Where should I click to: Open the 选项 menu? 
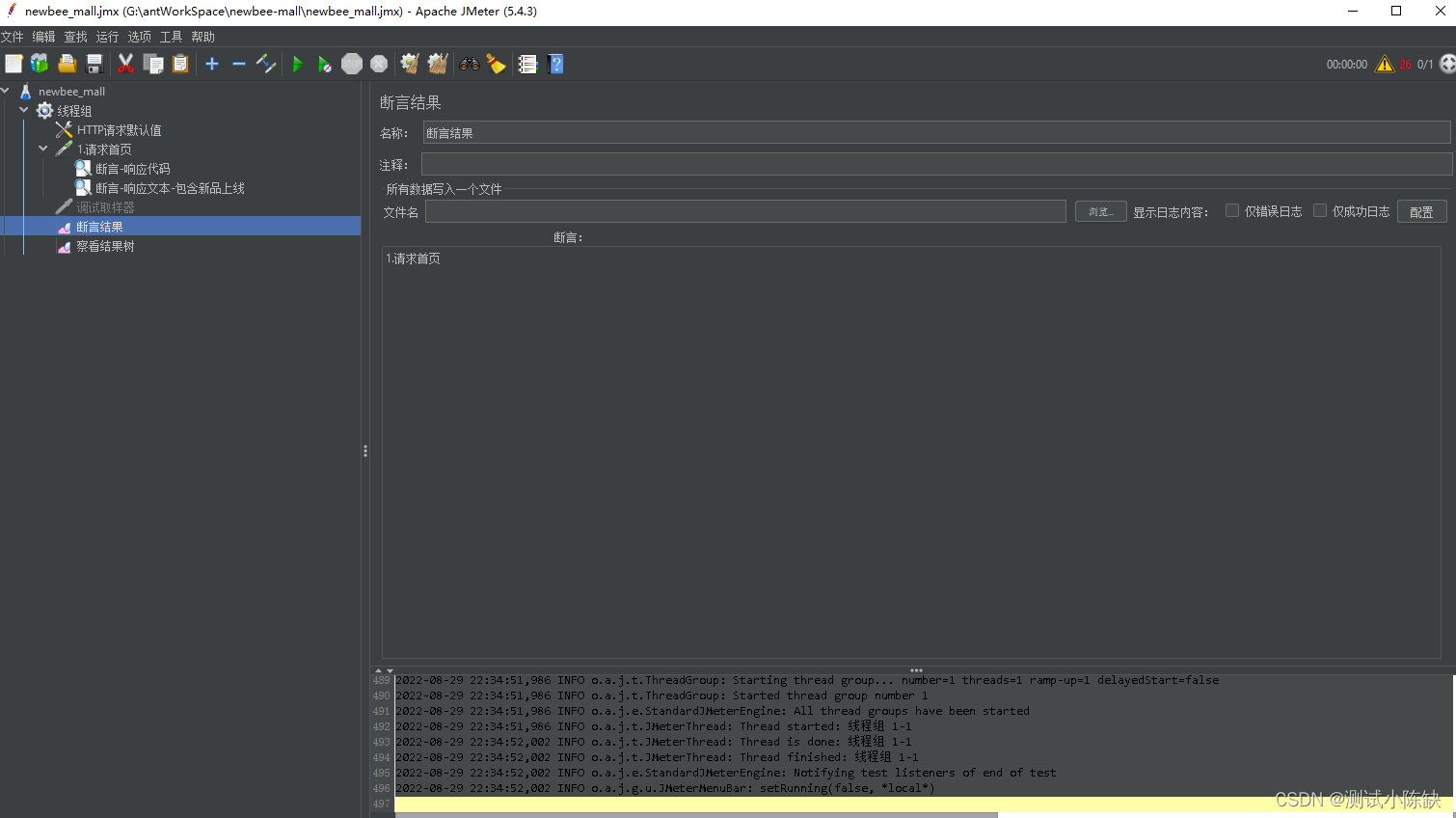click(x=139, y=37)
